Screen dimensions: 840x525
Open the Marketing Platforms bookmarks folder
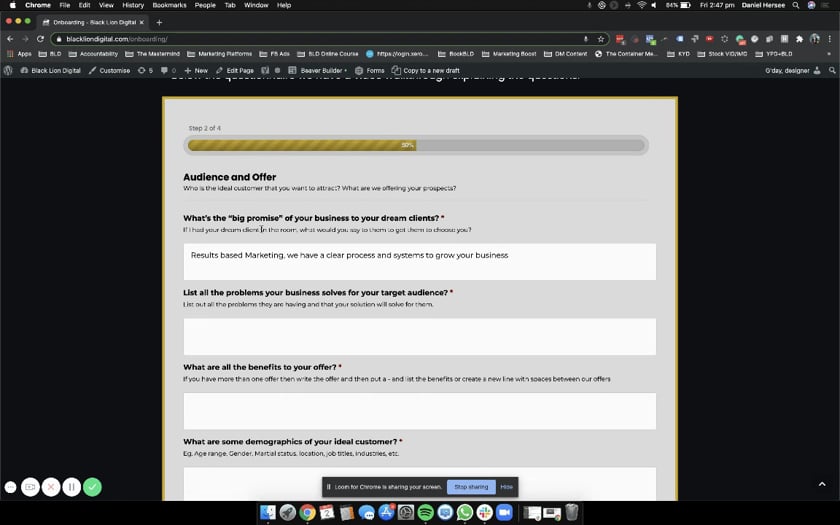(x=220, y=54)
